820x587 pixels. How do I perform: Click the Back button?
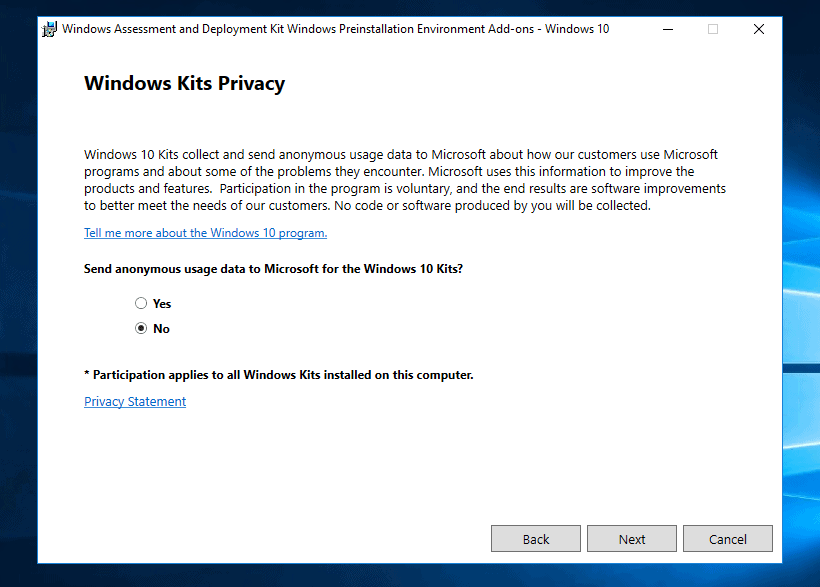pos(535,538)
